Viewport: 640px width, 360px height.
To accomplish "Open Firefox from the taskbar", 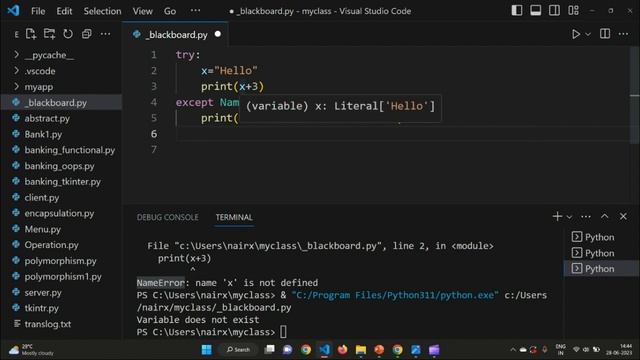I will (342, 350).
